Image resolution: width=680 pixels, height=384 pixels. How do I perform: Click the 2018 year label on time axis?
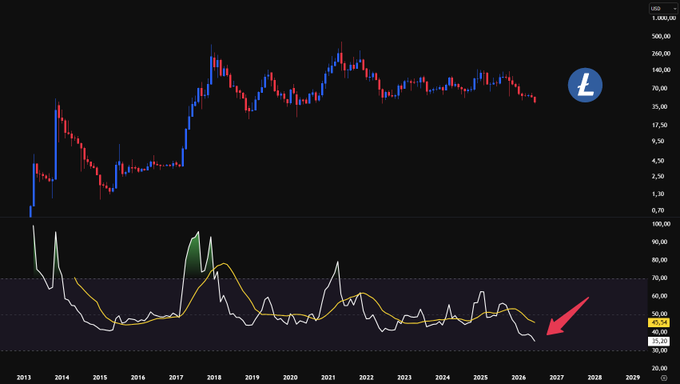pyautogui.click(x=214, y=377)
